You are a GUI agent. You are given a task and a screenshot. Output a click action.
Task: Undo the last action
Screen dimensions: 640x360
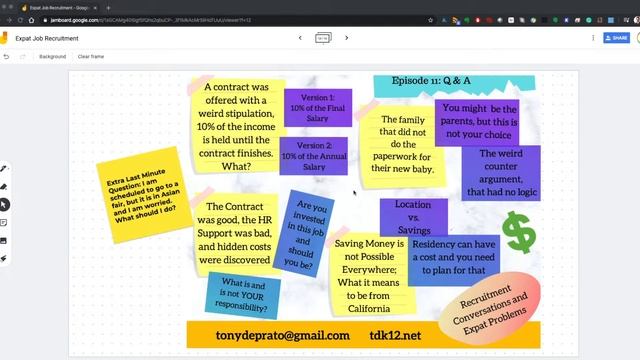click(x=6, y=56)
